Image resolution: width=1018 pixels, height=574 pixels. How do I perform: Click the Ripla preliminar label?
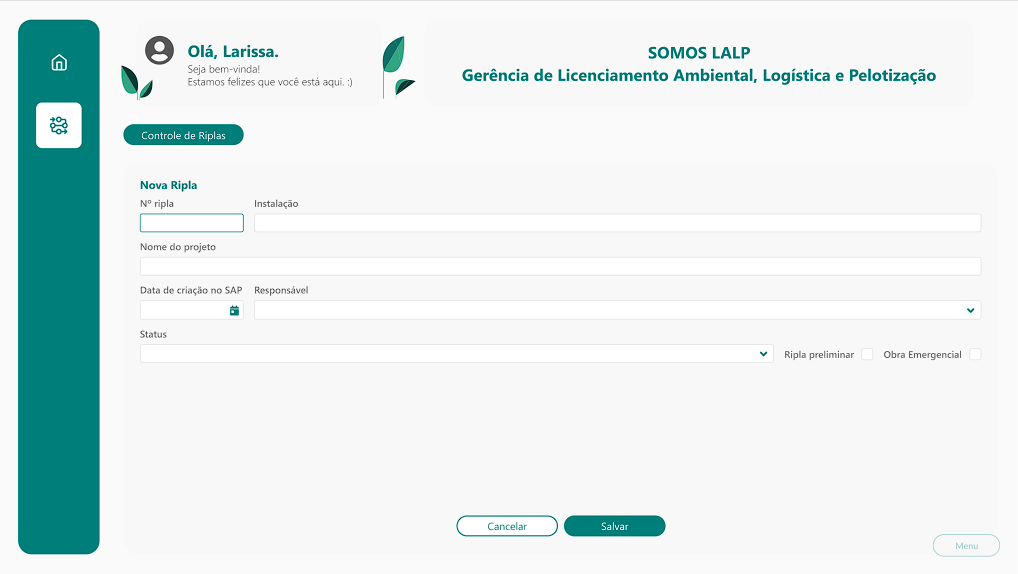click(819, 355)
